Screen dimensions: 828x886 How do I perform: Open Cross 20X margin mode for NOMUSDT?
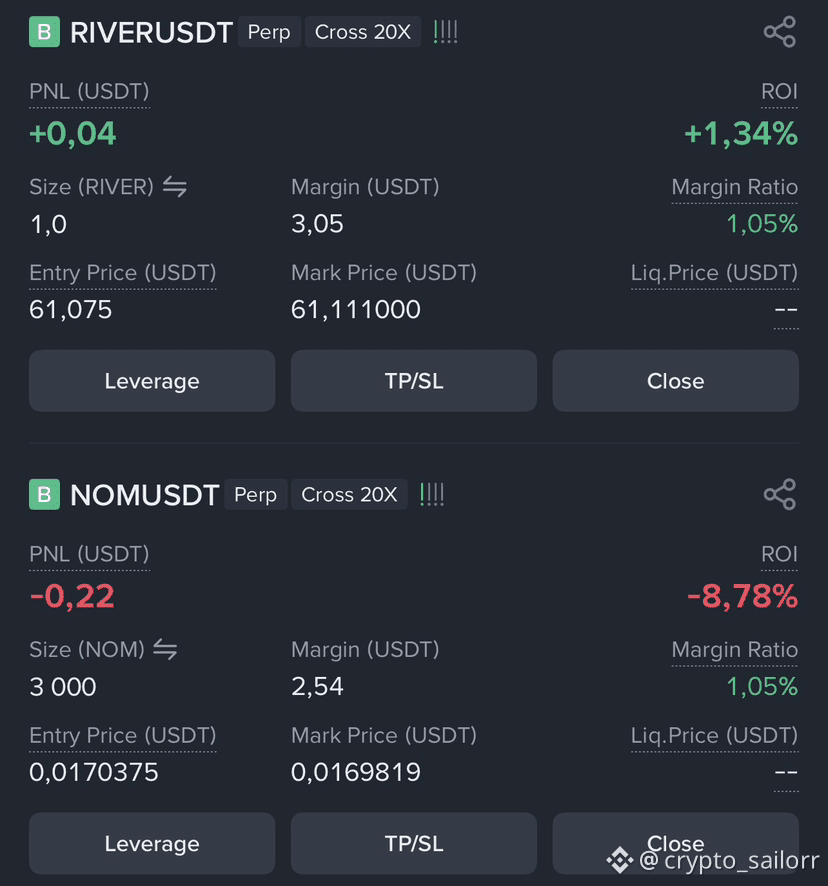[349, 495]
